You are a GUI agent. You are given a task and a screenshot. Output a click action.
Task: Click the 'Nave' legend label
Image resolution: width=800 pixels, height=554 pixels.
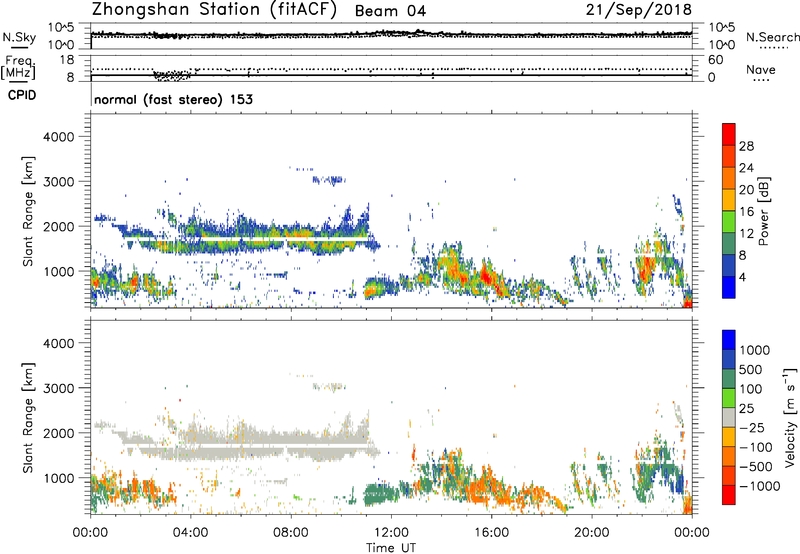[761, 70]
